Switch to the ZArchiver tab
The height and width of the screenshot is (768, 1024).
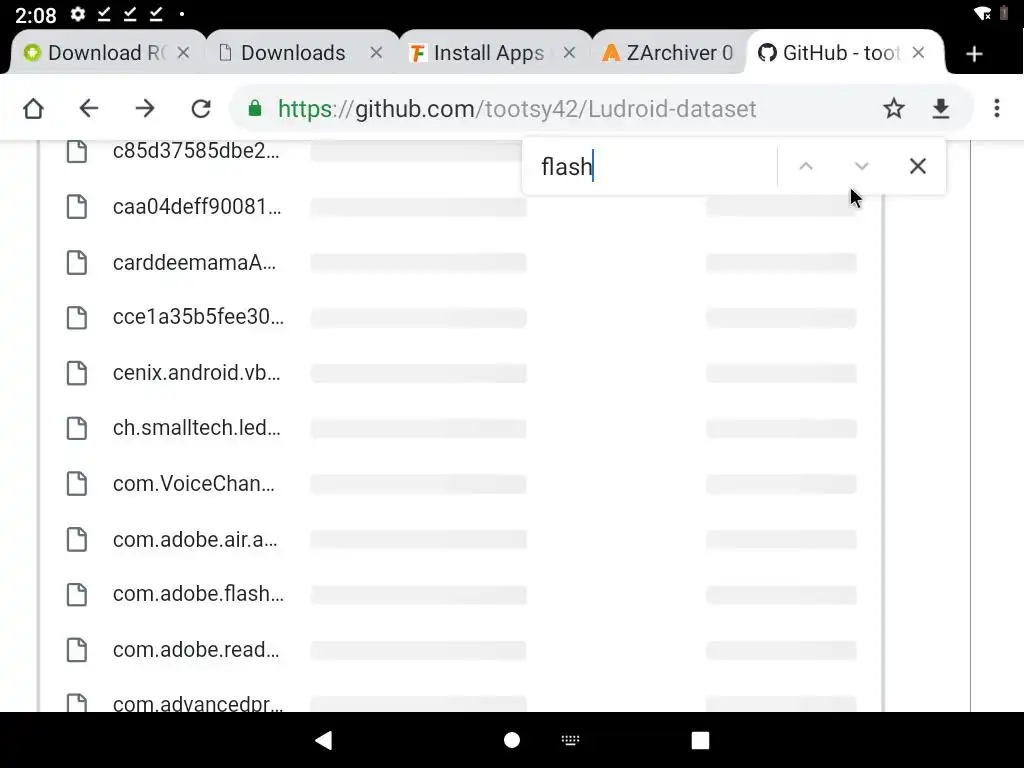point(669,53)
